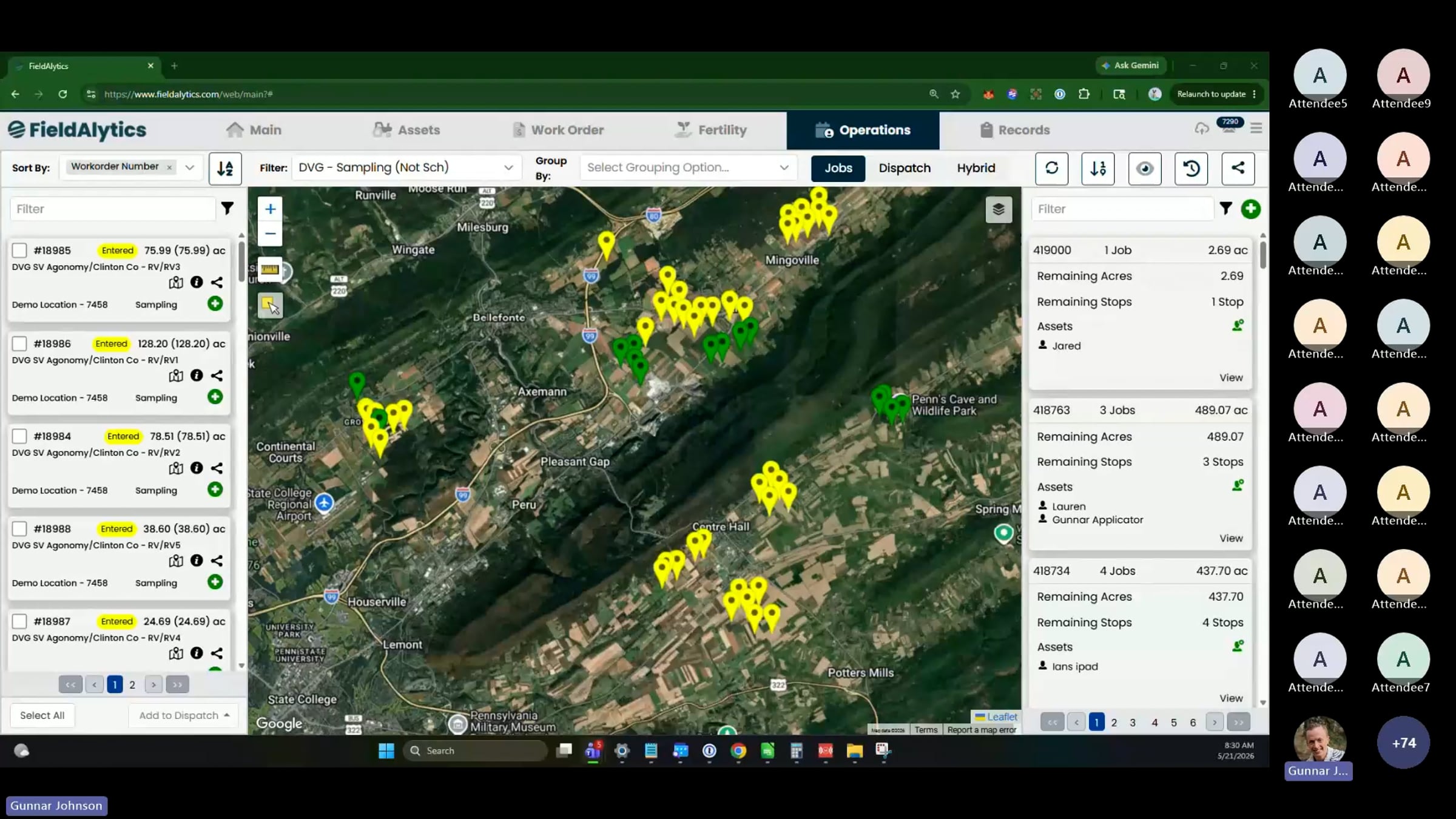The image size is (1456, 819).
Task: Open the left panel filter funnel icon
Action: click(227, 209)
